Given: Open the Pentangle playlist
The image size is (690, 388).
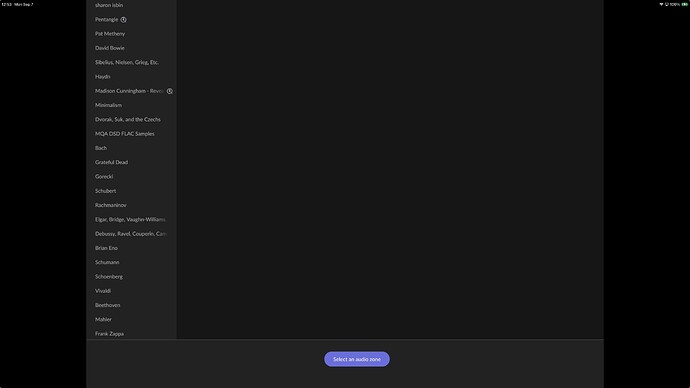Looking at the screenshot, I should pos(106,19).
